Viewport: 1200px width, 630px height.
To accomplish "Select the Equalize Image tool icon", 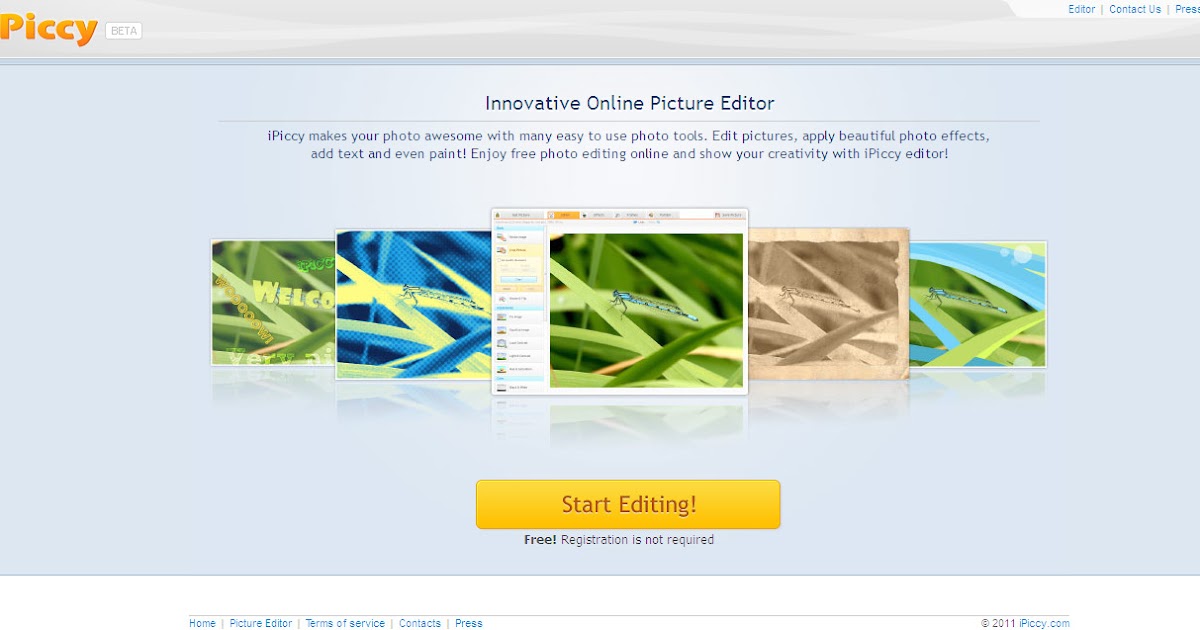I will click(517, 329).
